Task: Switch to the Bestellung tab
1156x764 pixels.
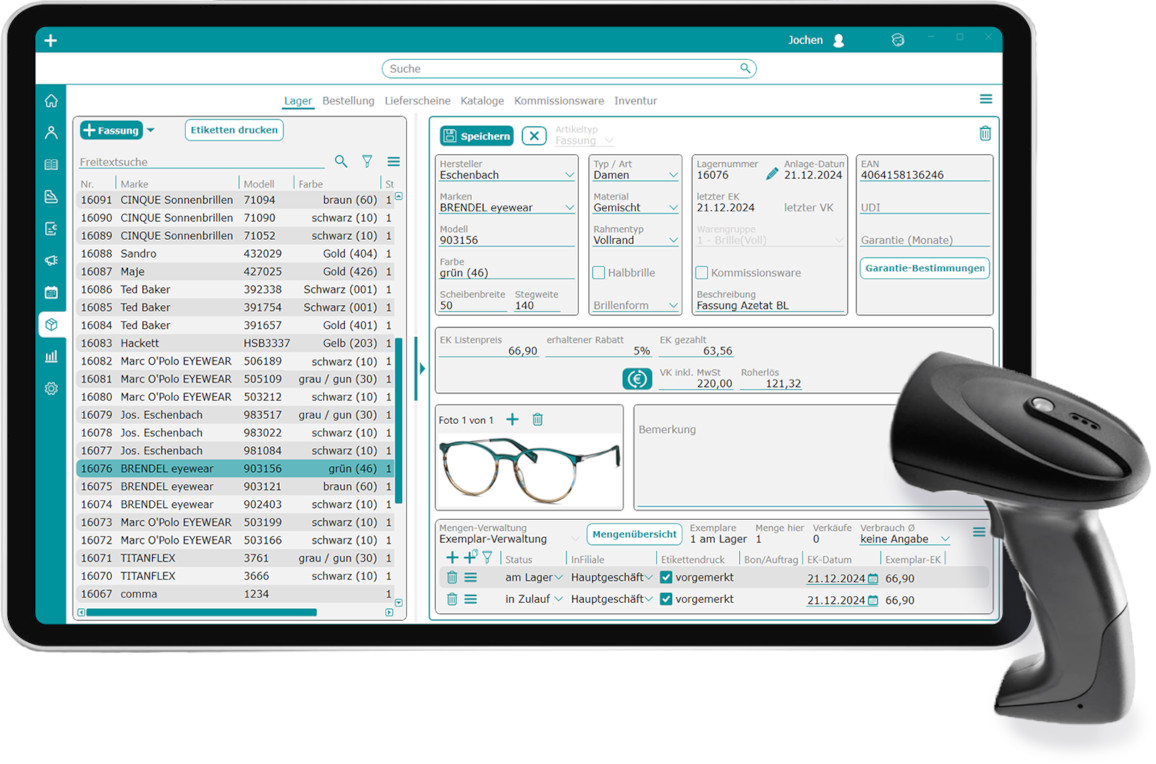Action: 348,101
